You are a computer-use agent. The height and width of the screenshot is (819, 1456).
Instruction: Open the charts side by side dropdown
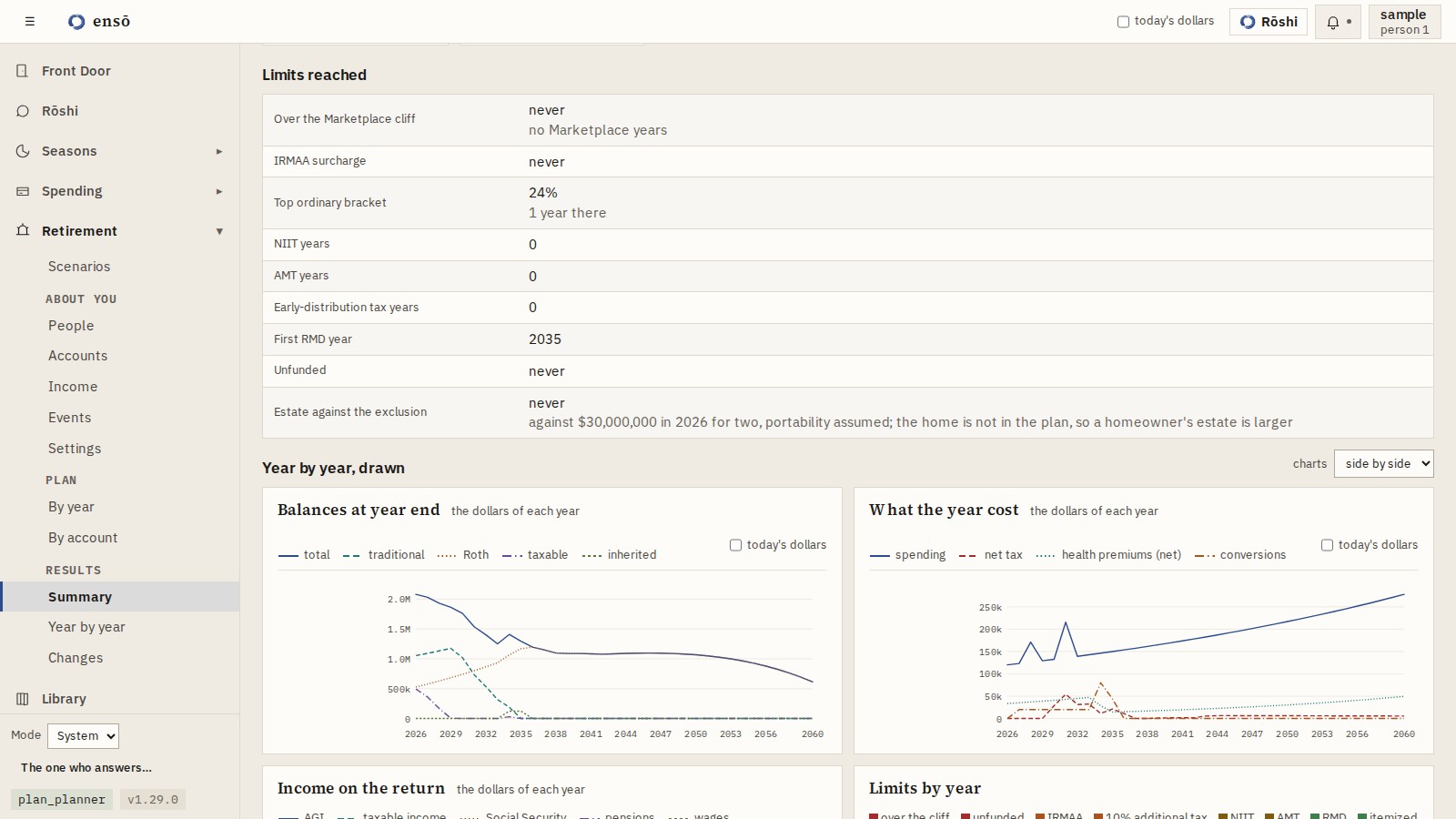[x=1383, y=463]
